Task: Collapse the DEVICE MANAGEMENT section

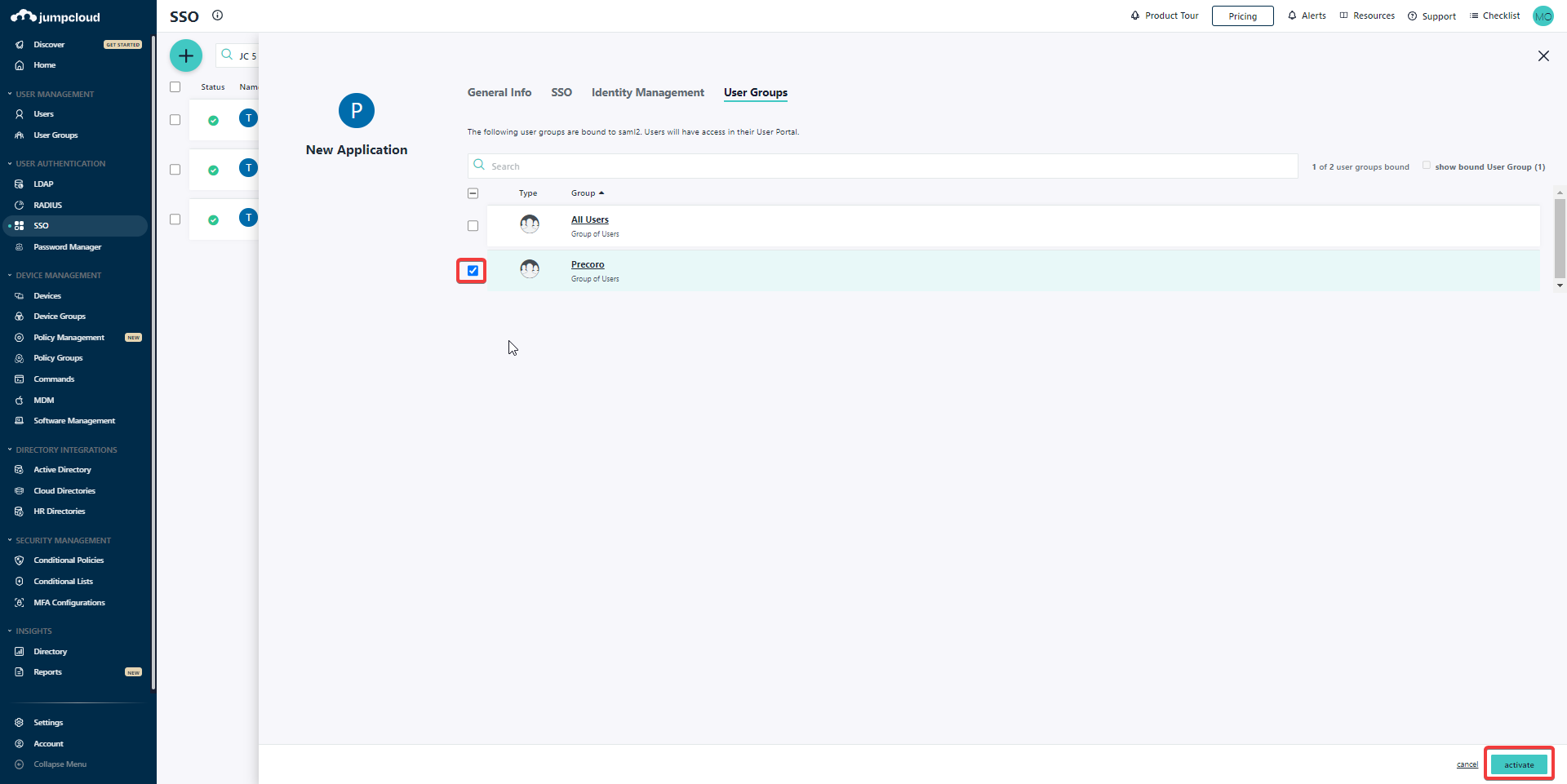Action: click(x=59, y=276)
